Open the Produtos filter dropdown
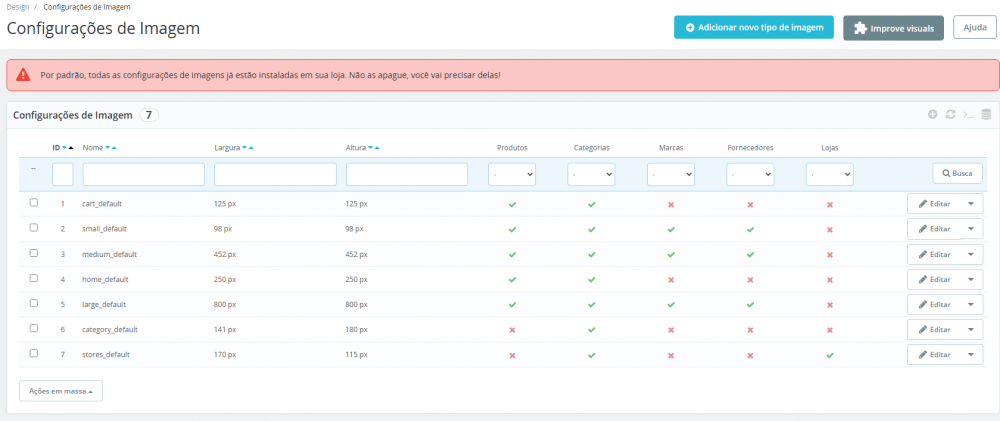This screenshot has width=1000, height=421. pyautogui.click(x=512, y=174)
